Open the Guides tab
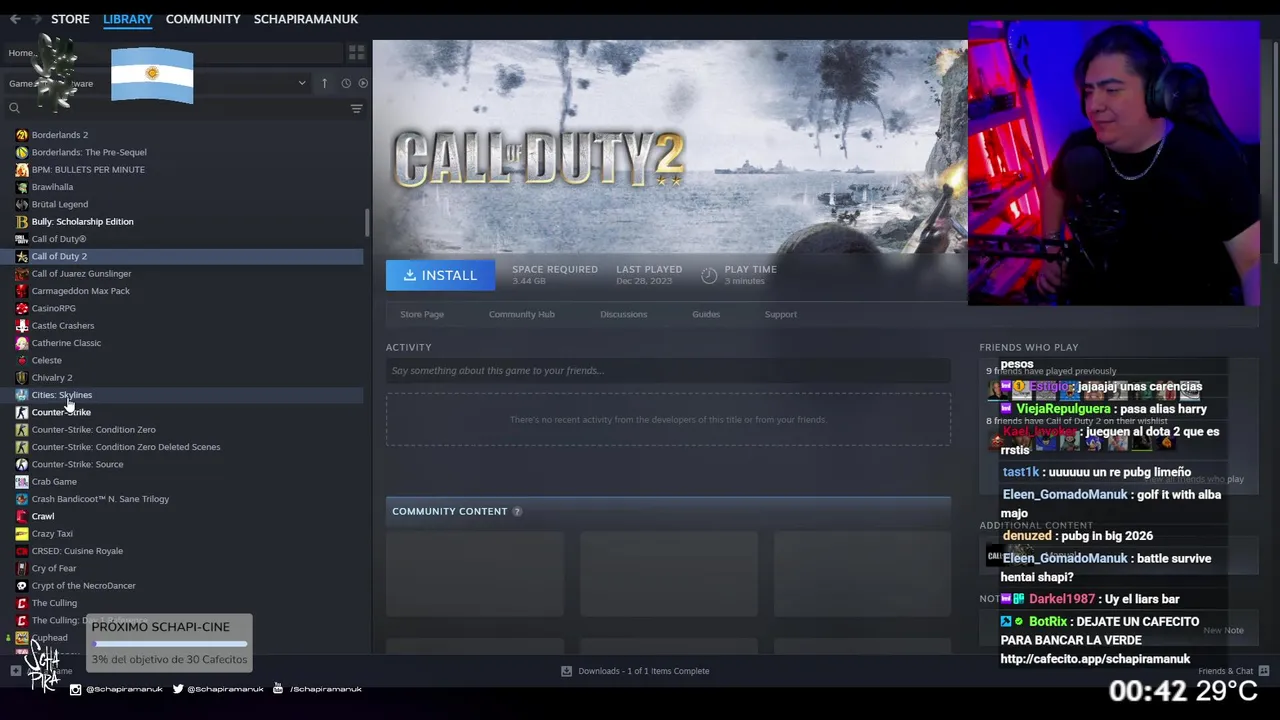Viewport: 1280px width, 720px height. click(x=706, y=314)
